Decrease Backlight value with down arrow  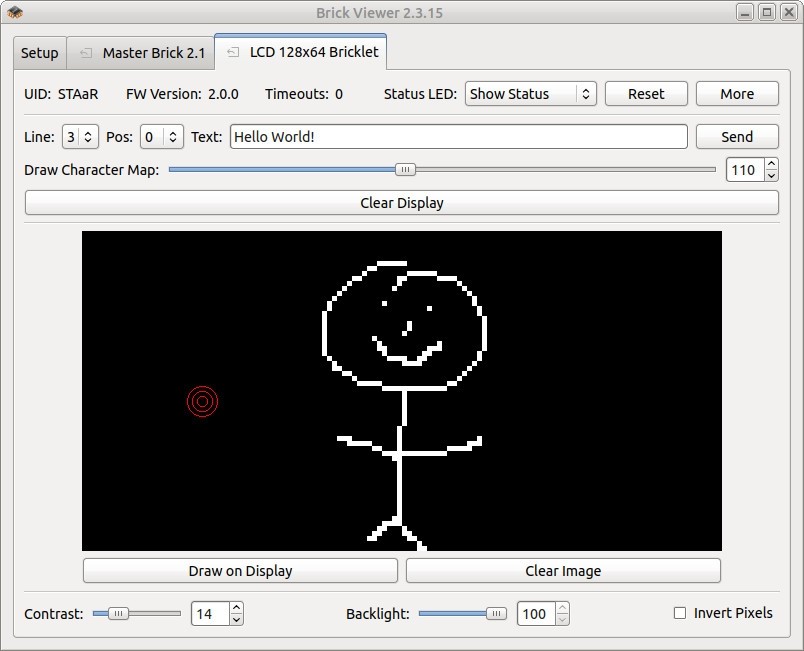pyautogui.click(x=562, y=619)
